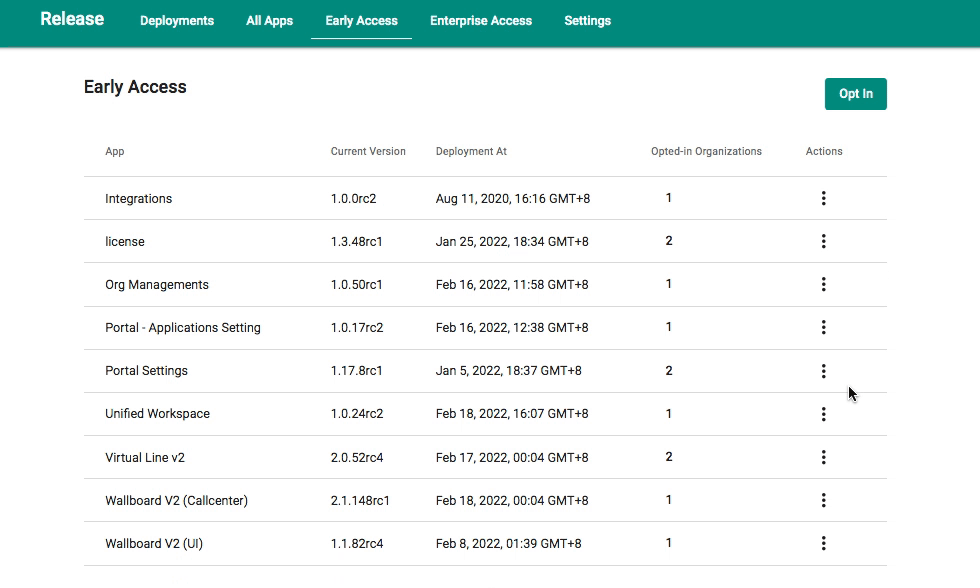Select the Portal Settings app name
980x588 pixels.
pos(146,371)
